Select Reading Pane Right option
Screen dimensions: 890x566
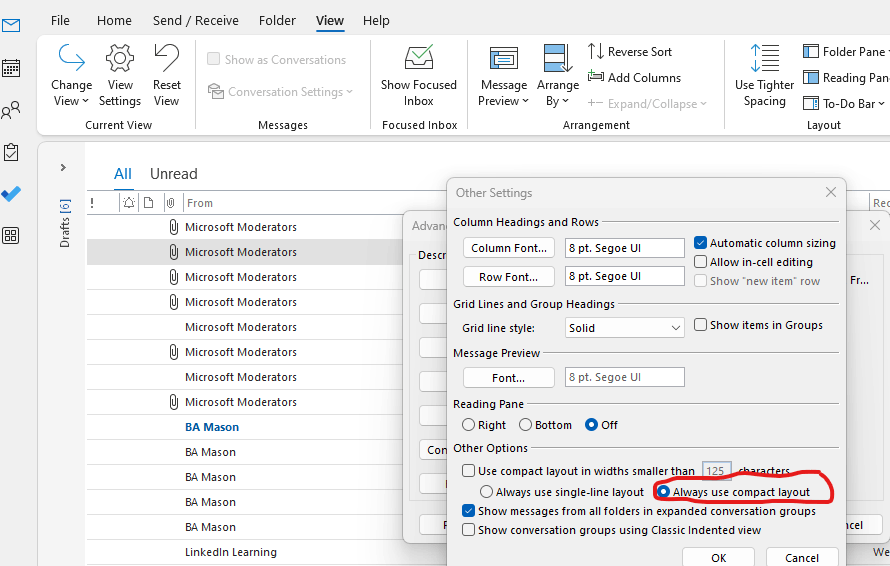pyautogui.click(x=468, y=425)
